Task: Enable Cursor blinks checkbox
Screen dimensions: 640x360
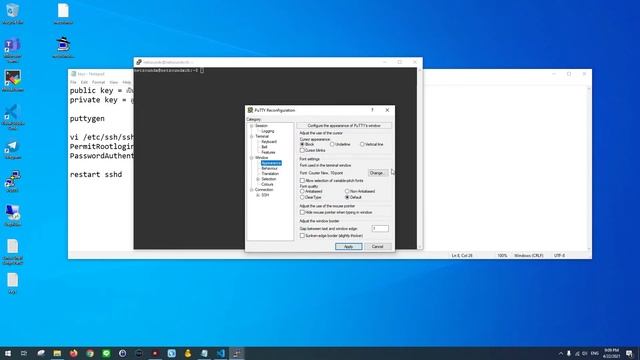Action: click(x=302, y=151)
